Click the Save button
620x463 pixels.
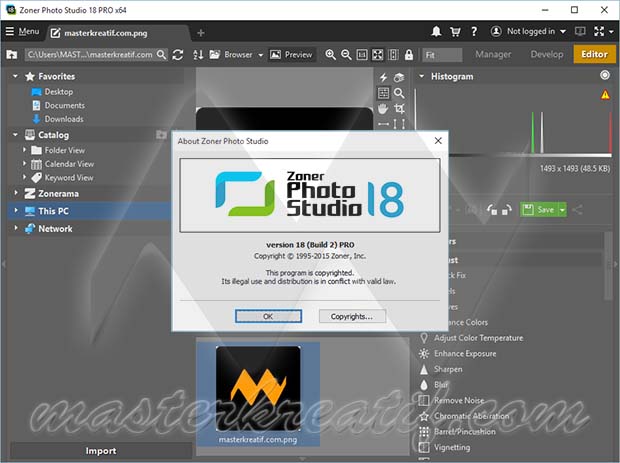(539, 210)
